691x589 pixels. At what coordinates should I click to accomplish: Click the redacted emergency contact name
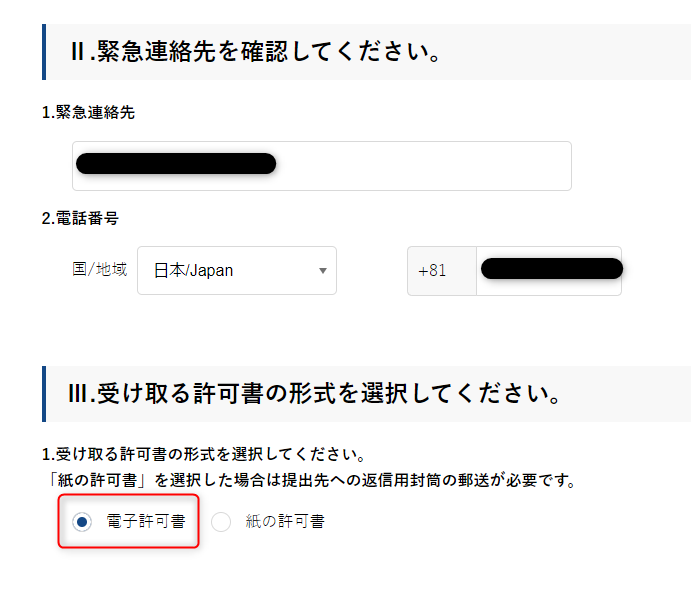(x=176, y=164)
